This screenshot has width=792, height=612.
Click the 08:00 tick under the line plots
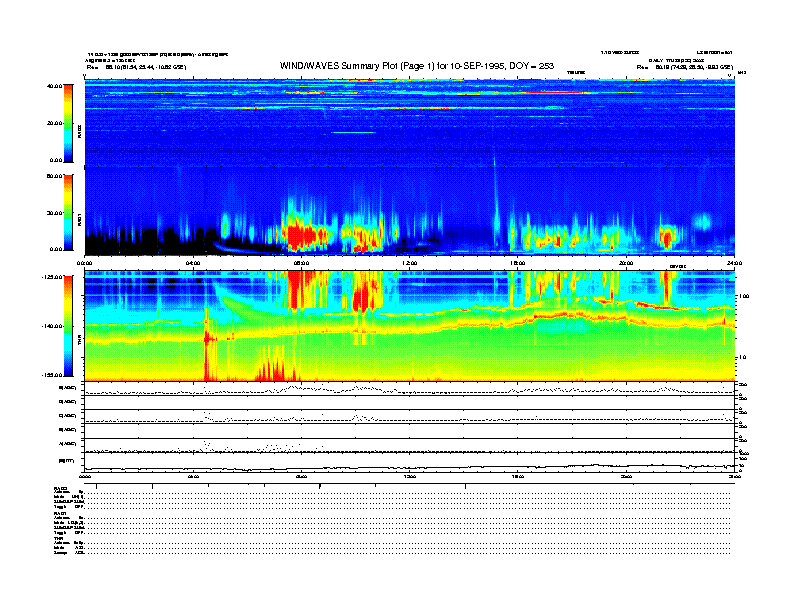point(301,477)
